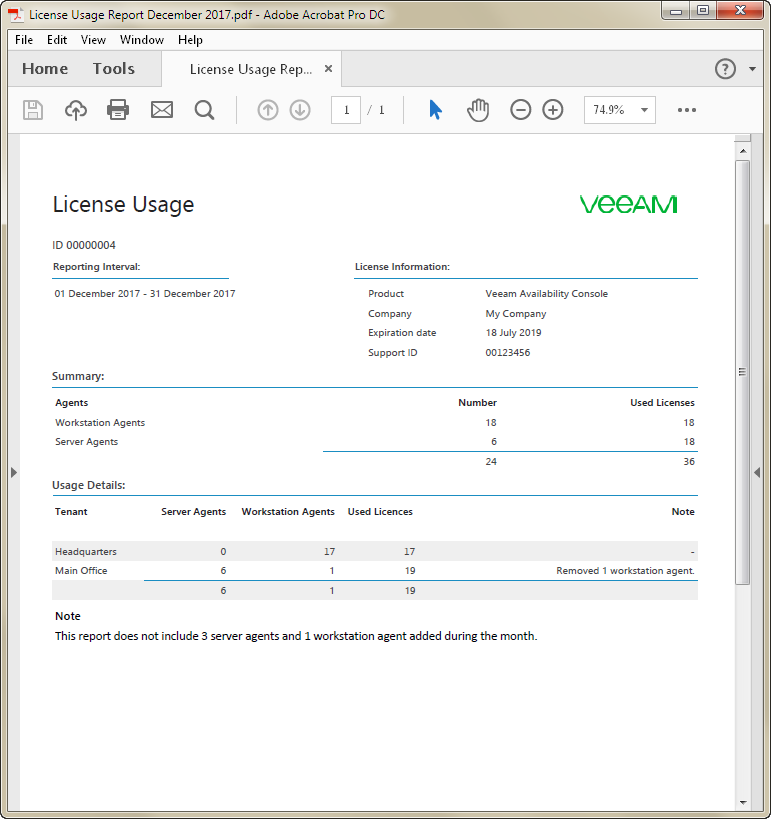771x819 pixels.
Task: Click the page number input field
Action: click(346, 110)
